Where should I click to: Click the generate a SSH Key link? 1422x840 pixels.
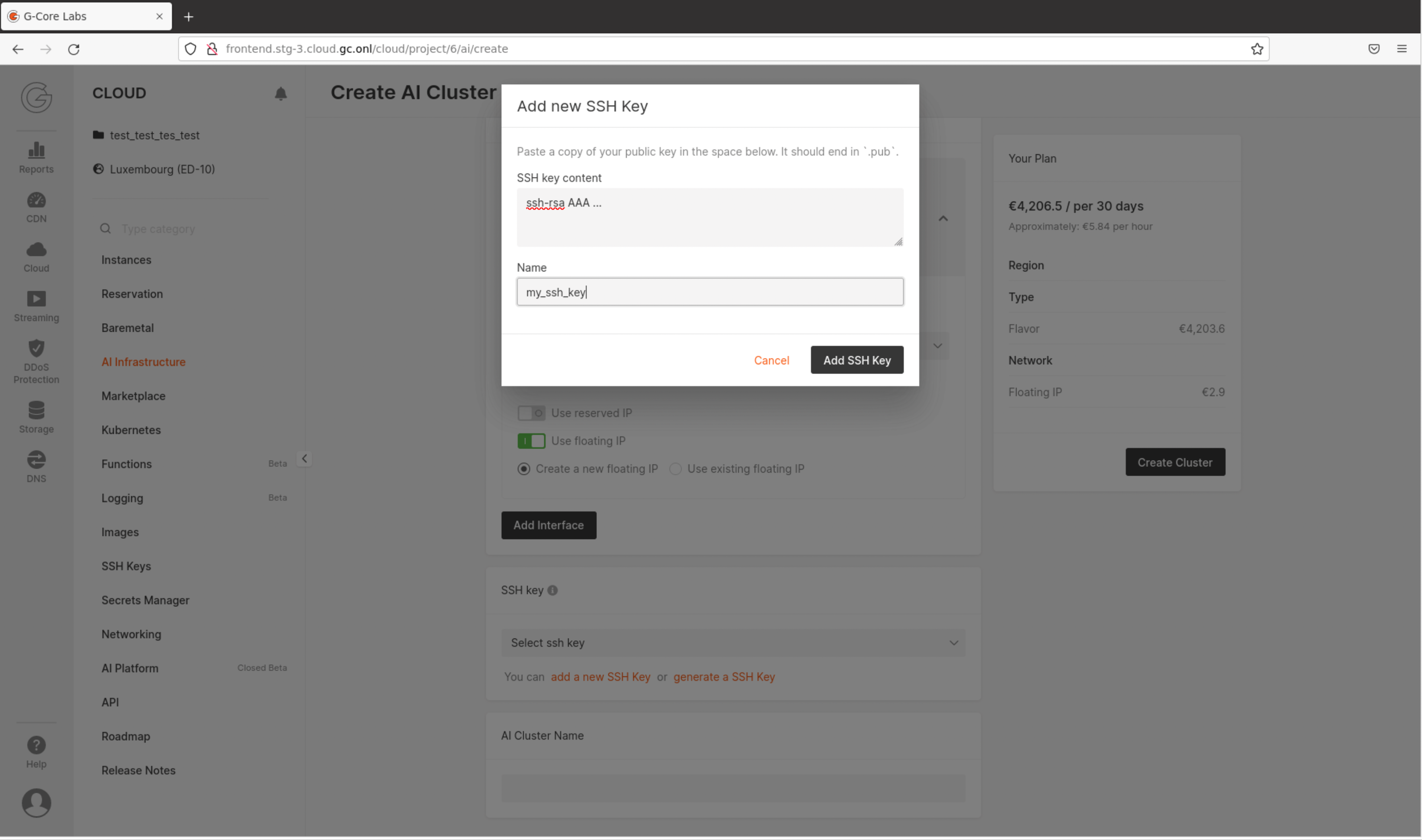pyautogui.click(x=724, y=676)
